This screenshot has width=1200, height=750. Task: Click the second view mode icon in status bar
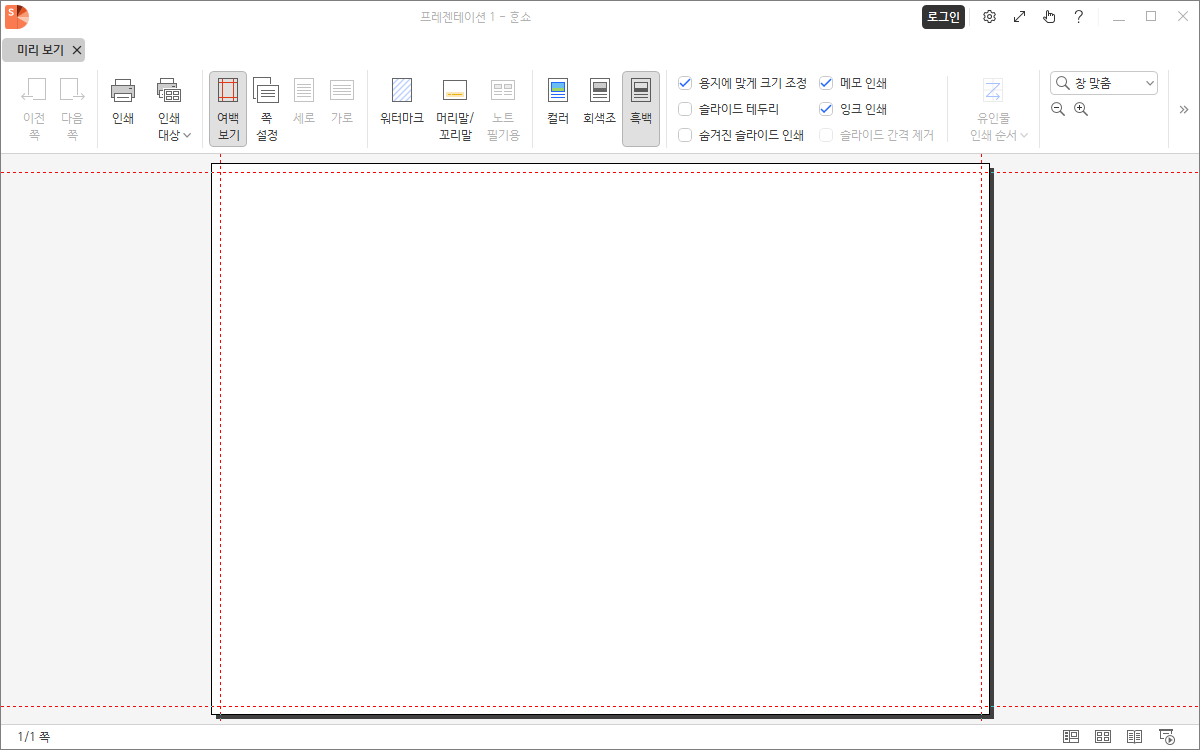[x=1103, y=737]
